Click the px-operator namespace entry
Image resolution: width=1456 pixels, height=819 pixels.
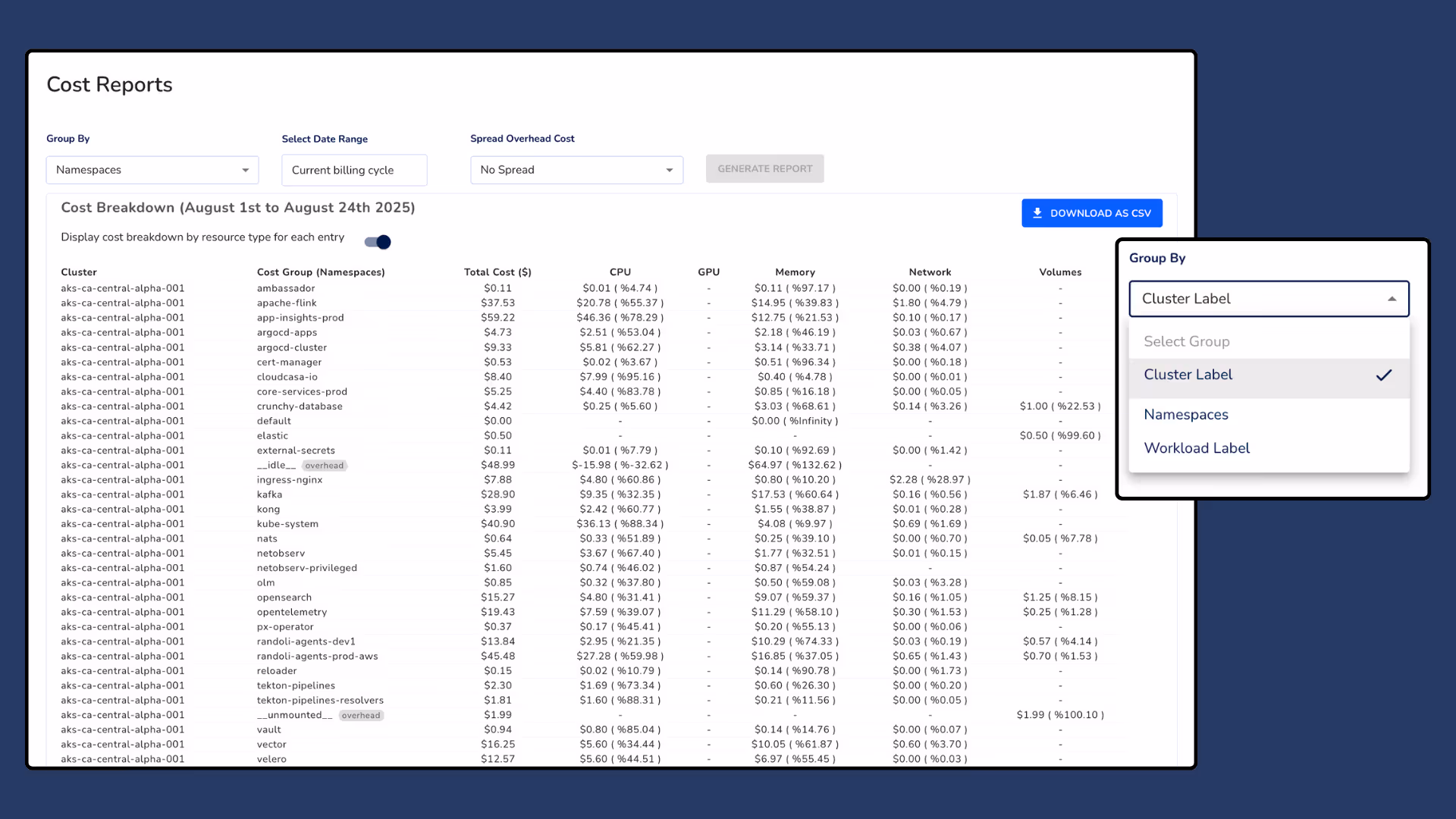pos(285,627)
